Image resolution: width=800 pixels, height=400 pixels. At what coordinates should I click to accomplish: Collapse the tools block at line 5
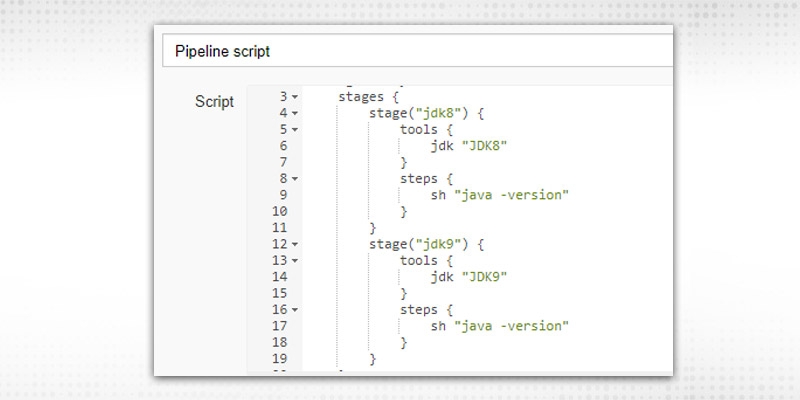295,130
